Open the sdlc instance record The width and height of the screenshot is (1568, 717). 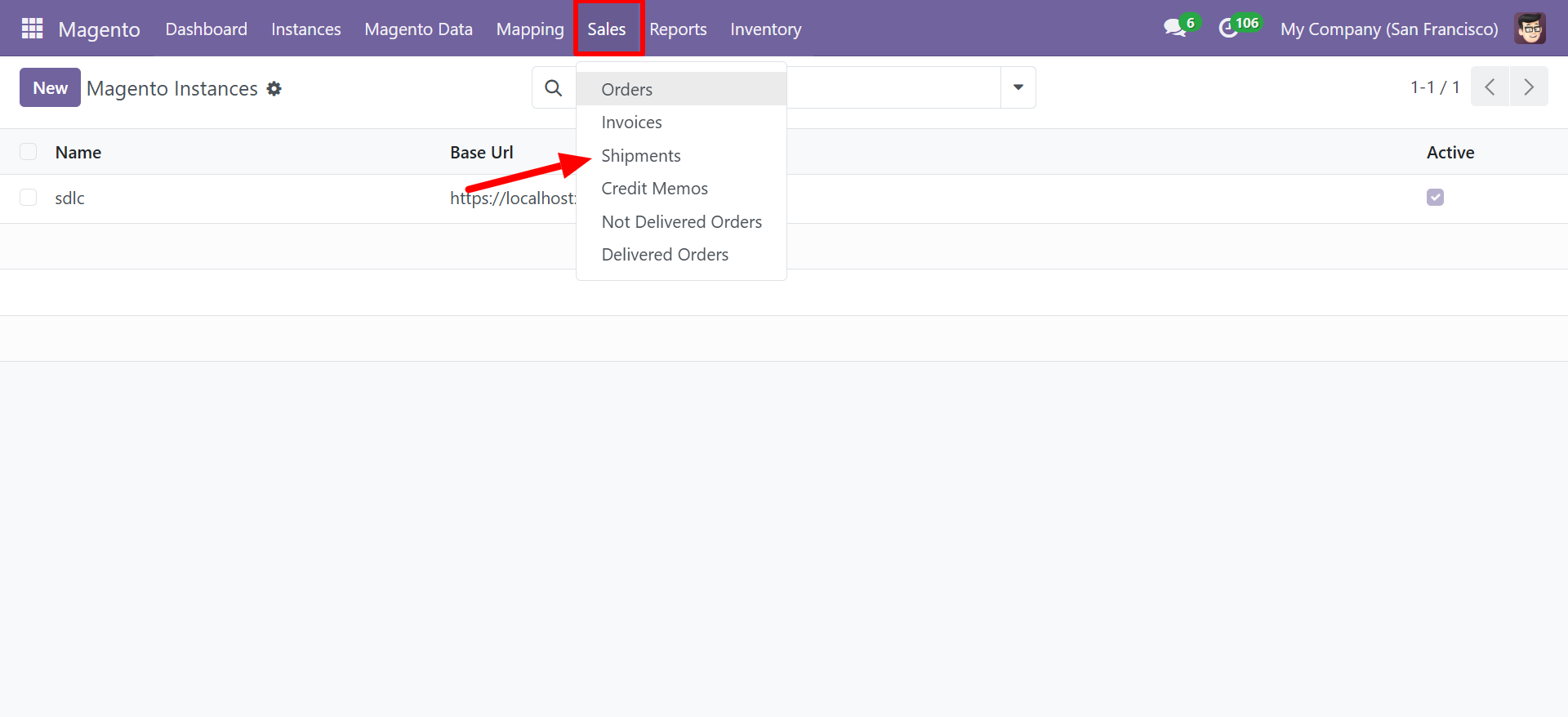[69, 198]
